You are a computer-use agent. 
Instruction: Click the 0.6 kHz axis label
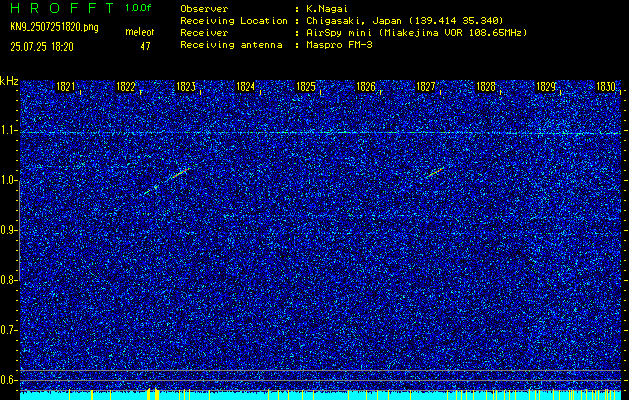click(8, 380)
